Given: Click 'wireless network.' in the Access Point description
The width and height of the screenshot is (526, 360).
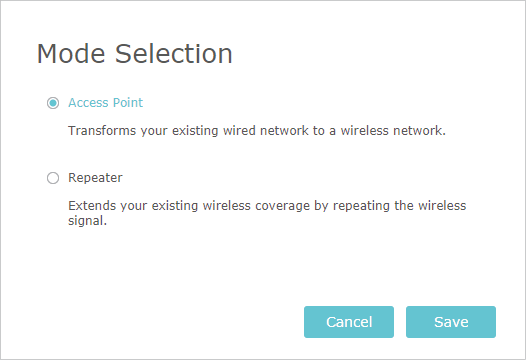Looking at the screenshot, I should point(393,131).
